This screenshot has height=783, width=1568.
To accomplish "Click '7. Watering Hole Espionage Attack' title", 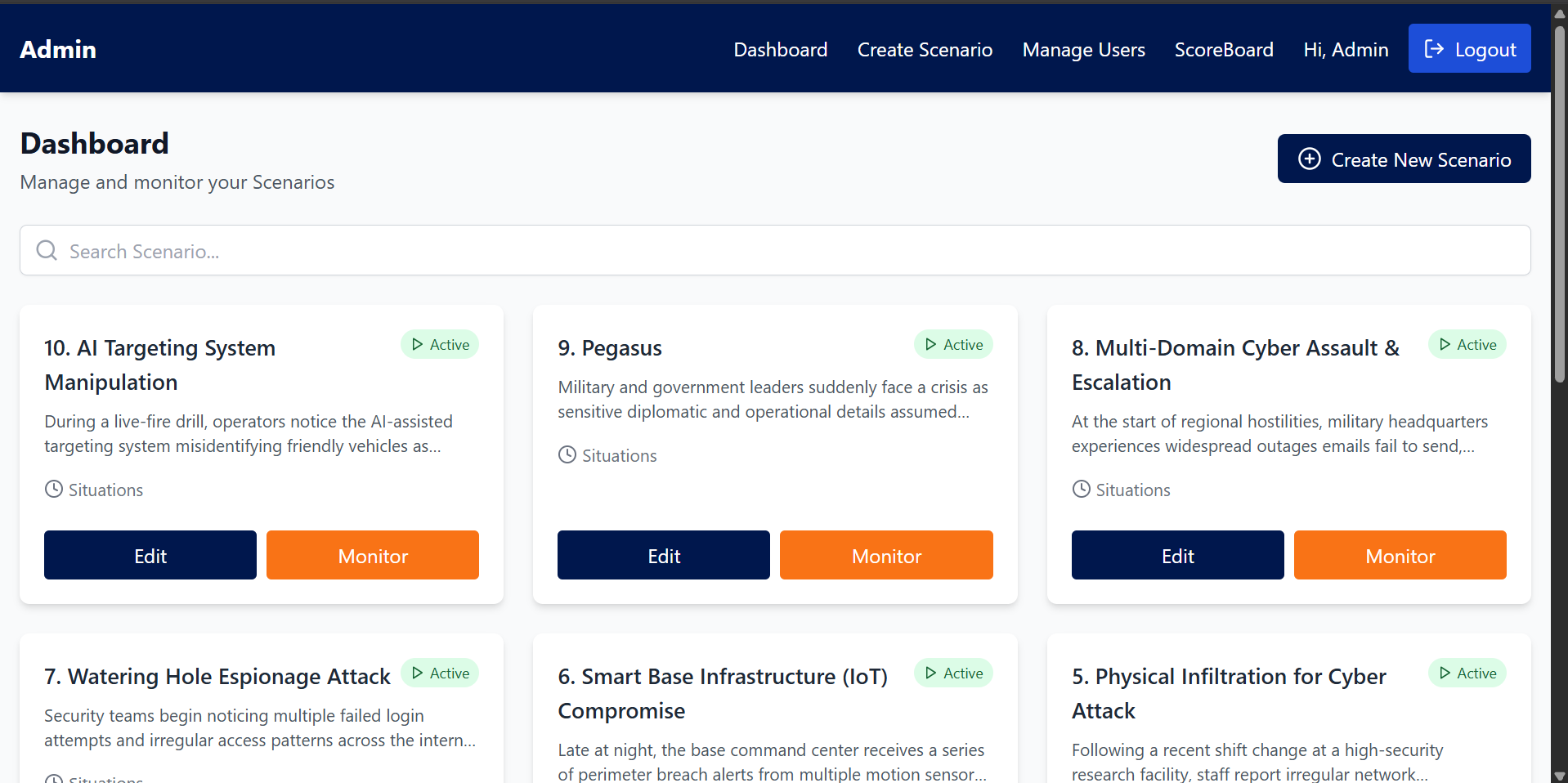I will (x=217, y=677).
